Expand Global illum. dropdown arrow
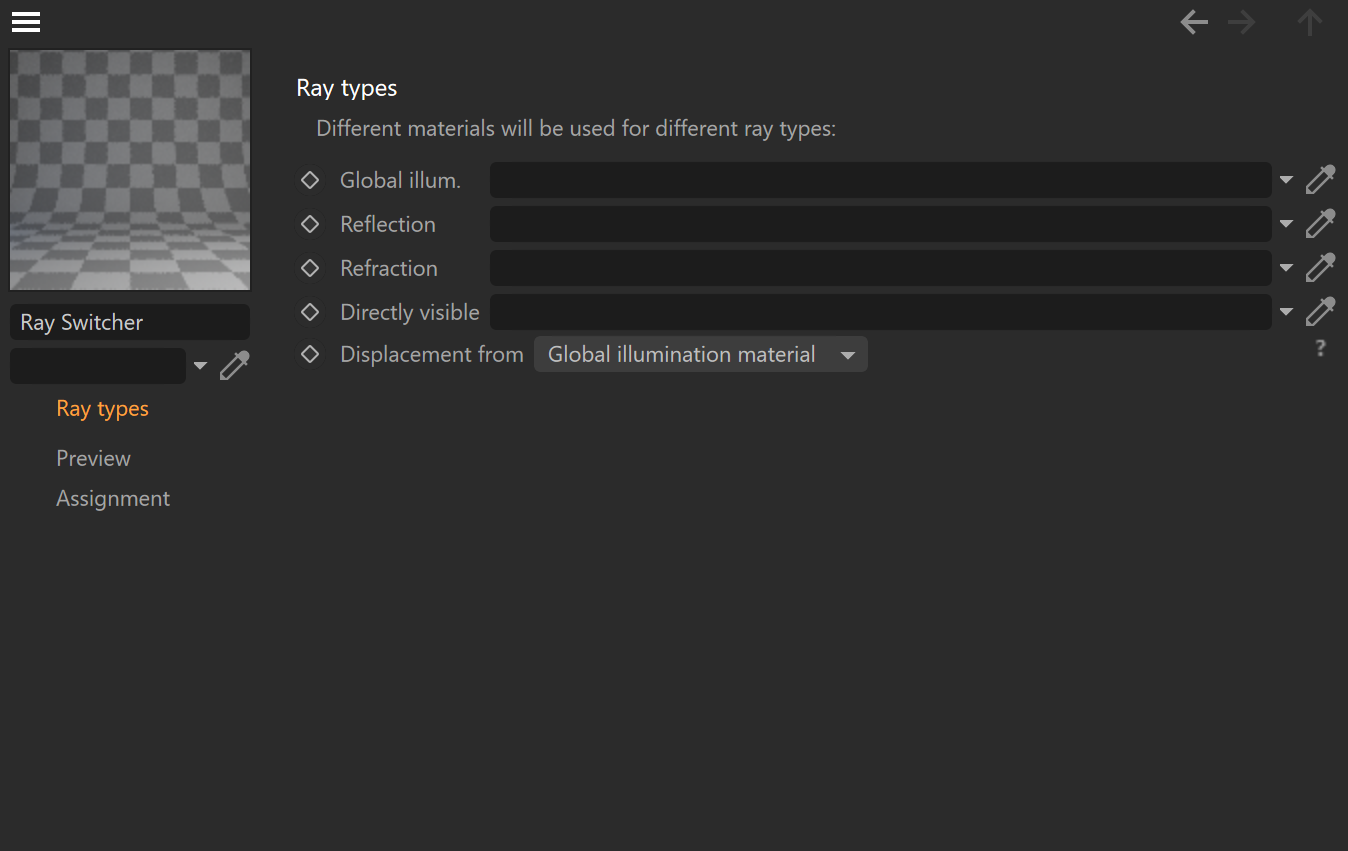This screenshot has width=1348, height=851. point(1286,180)
